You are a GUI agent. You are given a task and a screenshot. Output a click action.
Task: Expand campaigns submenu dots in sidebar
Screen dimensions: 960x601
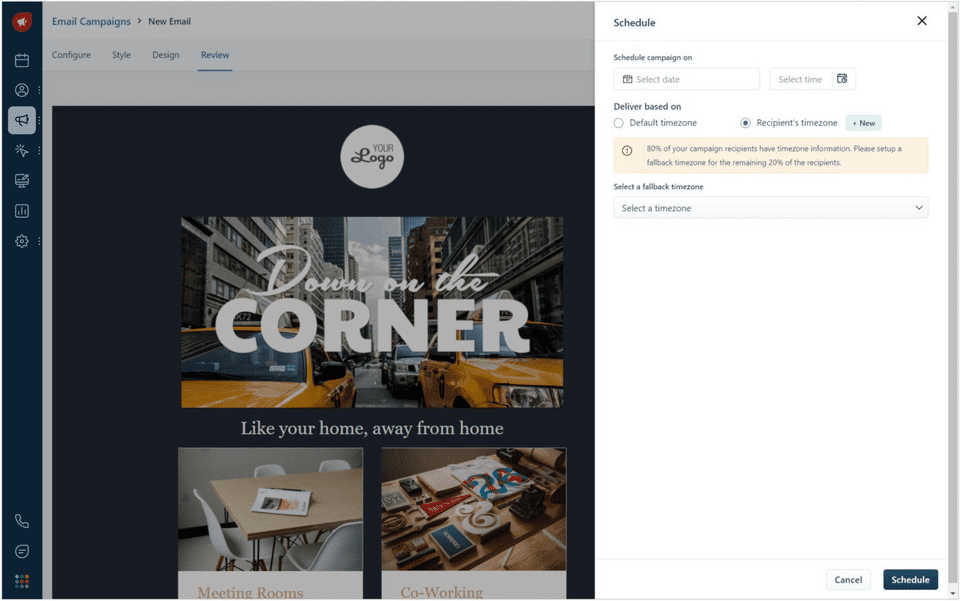click(x=39, y=120)
